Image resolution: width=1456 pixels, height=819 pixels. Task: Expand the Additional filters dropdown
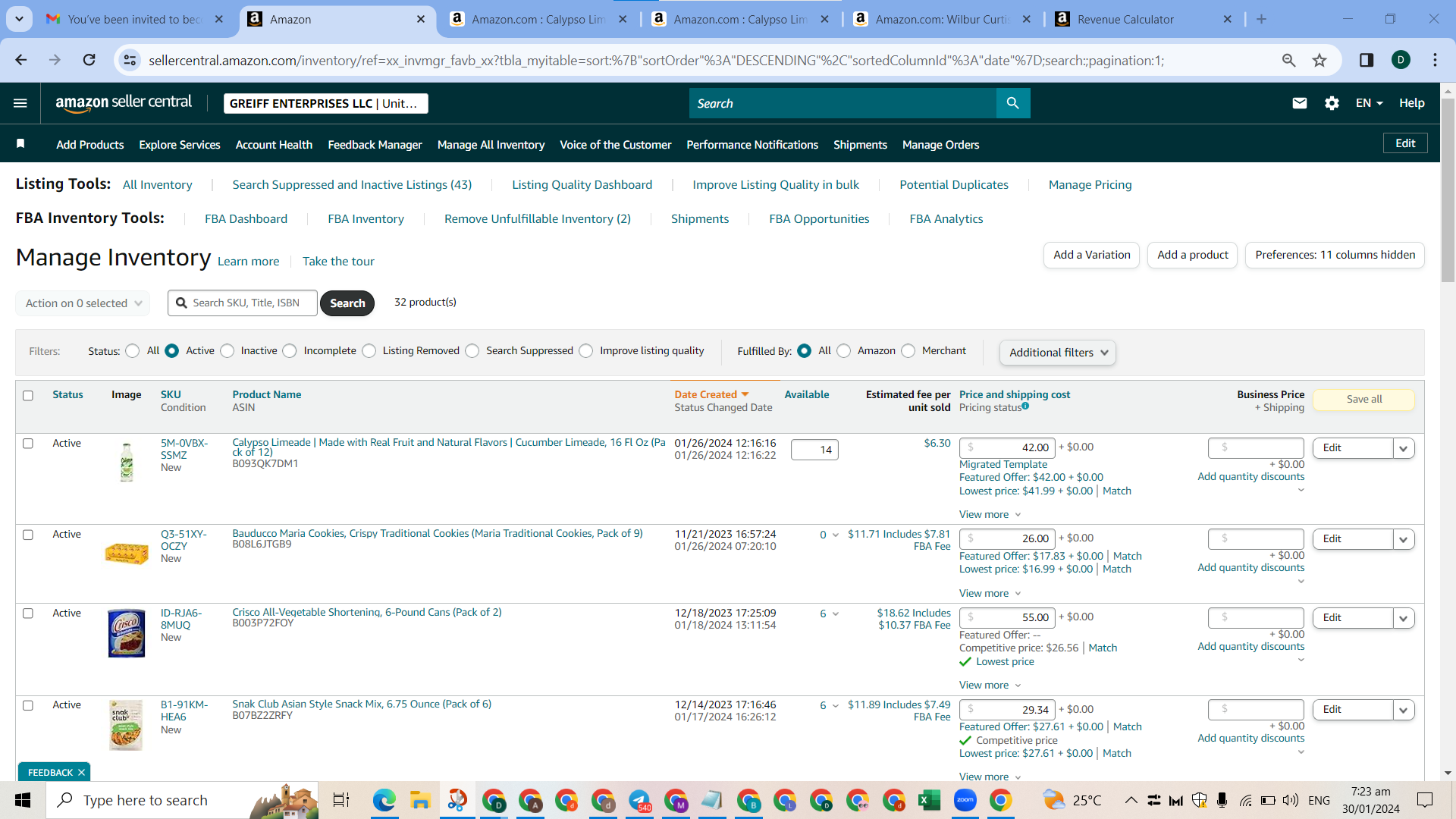[1057, 353]
